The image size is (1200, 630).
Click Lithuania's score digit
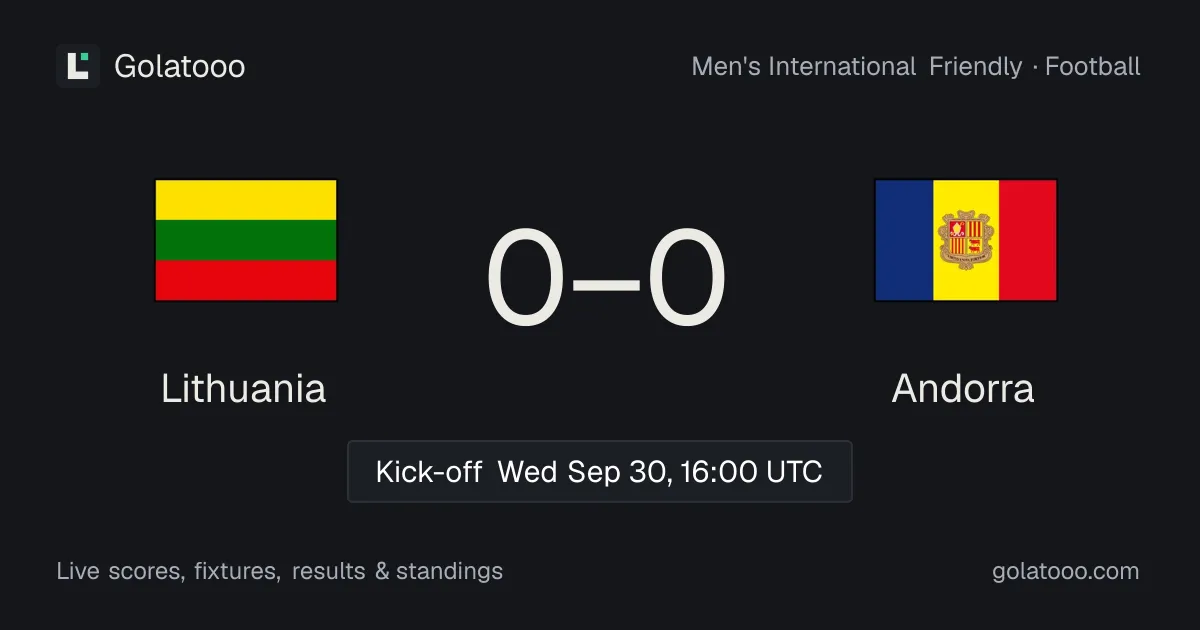(x=526, y=279)
